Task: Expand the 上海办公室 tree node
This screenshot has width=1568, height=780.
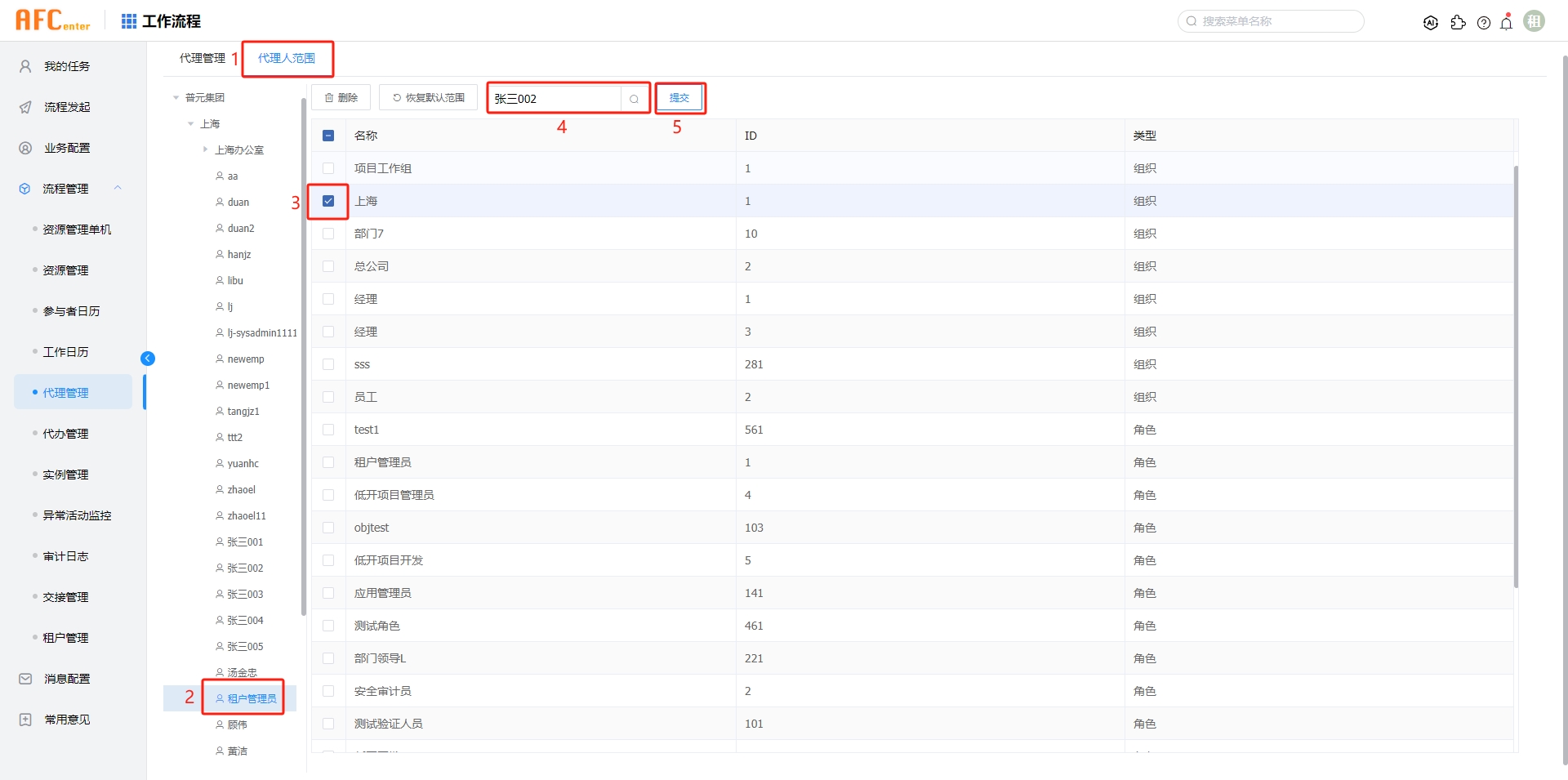Action: (x=205, y=149)
